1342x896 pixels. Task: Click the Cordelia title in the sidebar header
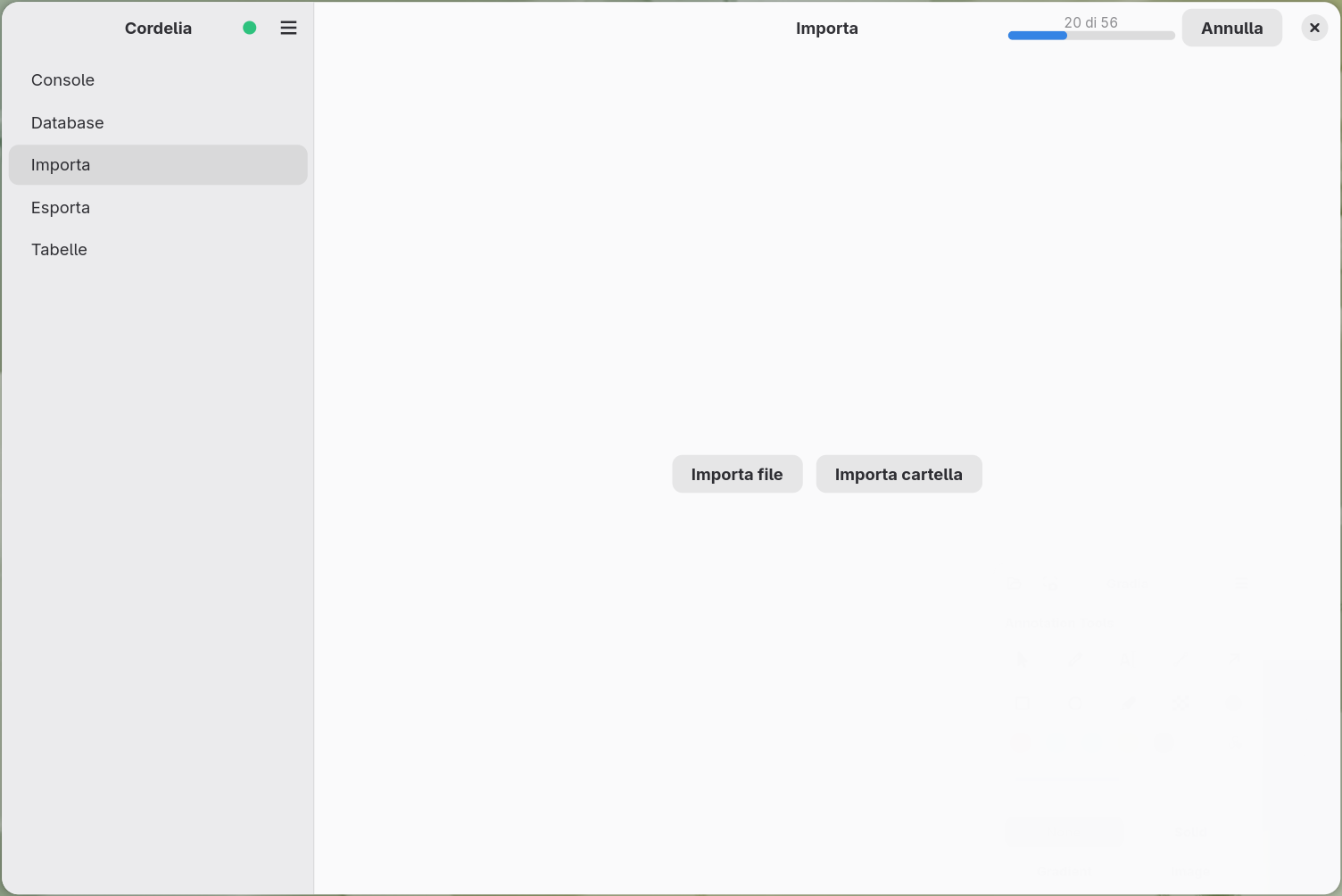(x=158, y=28)
